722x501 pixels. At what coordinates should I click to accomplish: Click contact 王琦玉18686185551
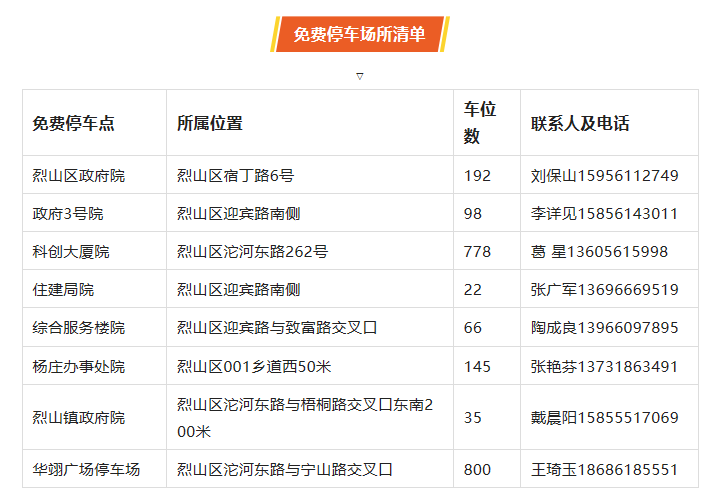click(x=604, y=469)
